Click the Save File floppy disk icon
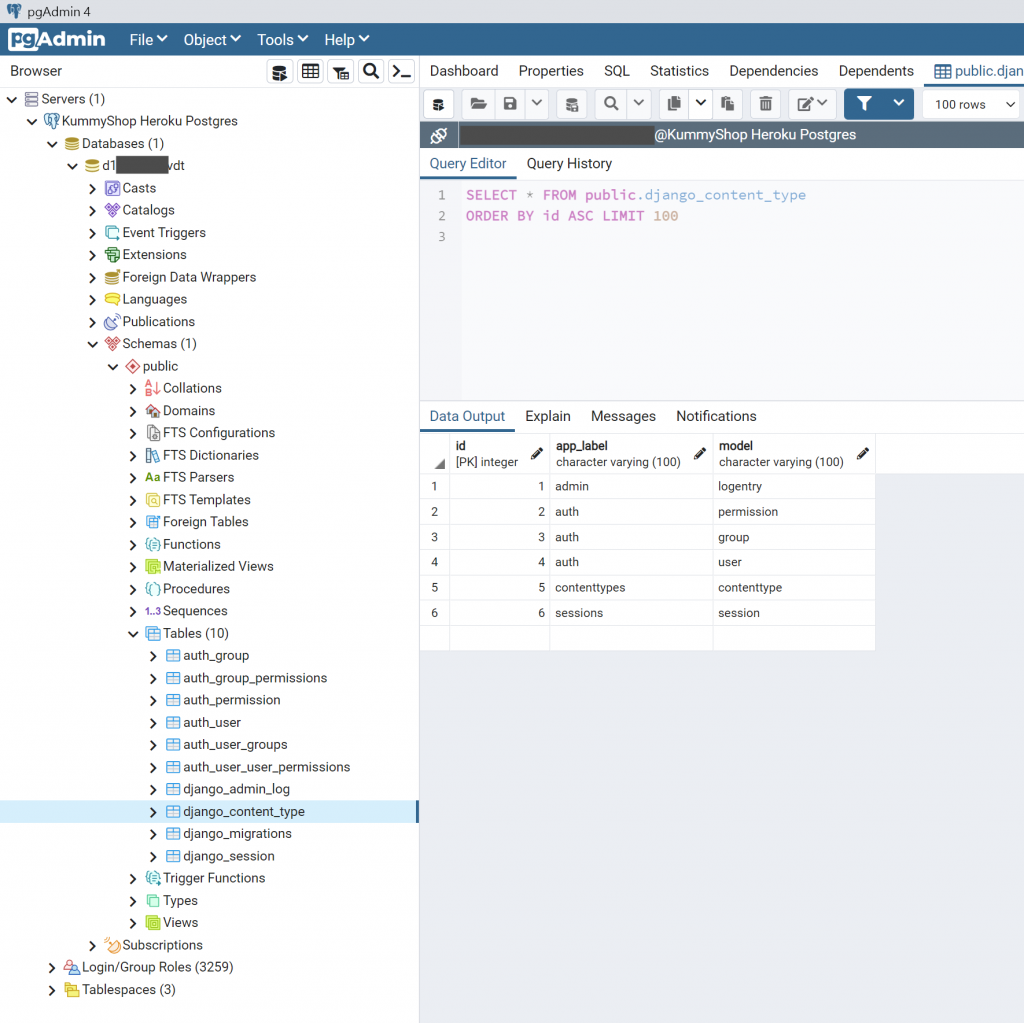Screen dimensions: 1024x1023 coord(509,104)
